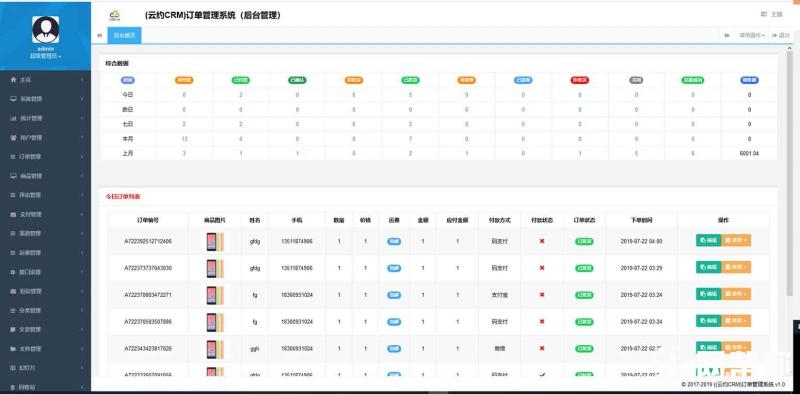Click the cloud logo in the header

pyautogui.click(x=115, y=16)
